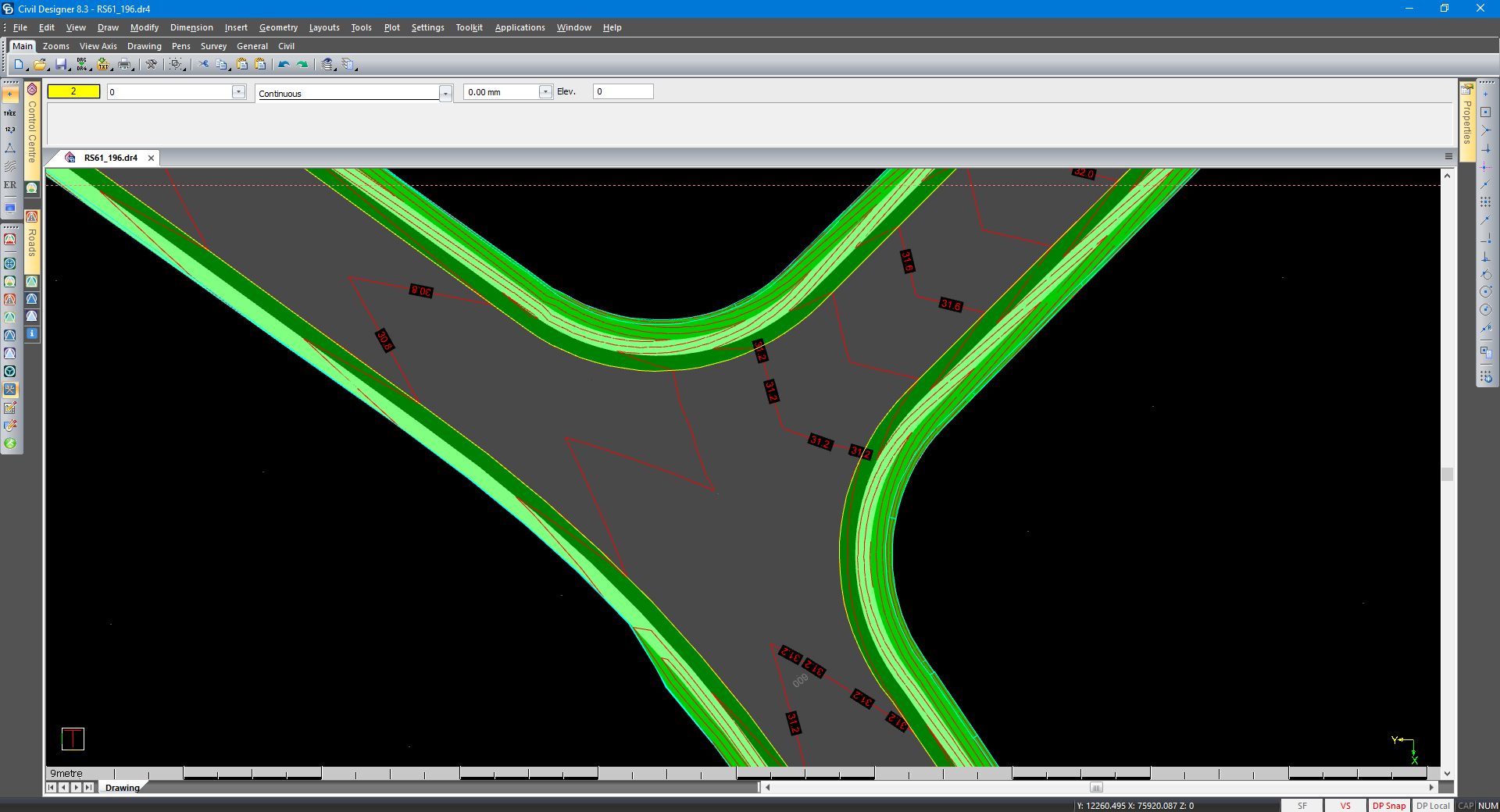This screenshot has width=1500, height=812.
Task: Click the Redo green arrow icon
Action: coord(302,65)
